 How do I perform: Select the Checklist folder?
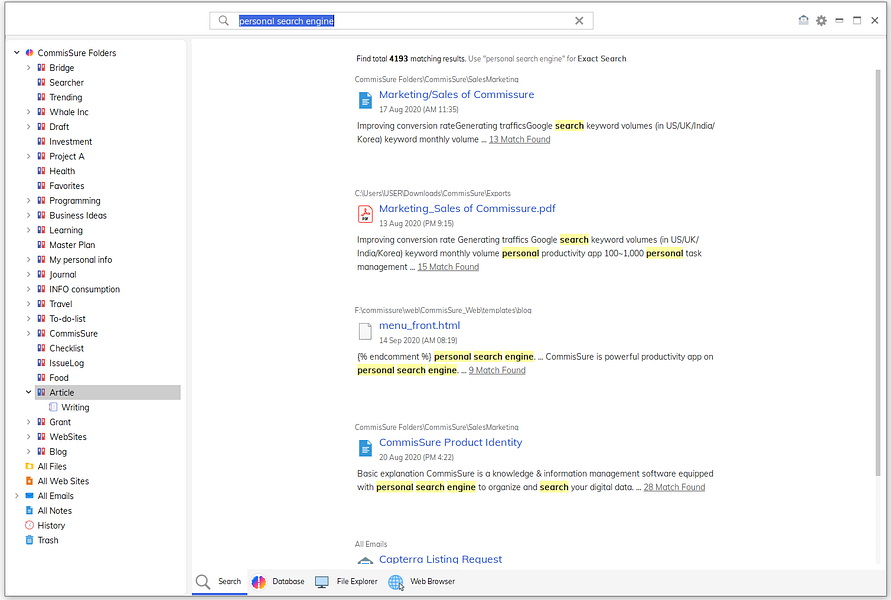click(x=66, y=348)
